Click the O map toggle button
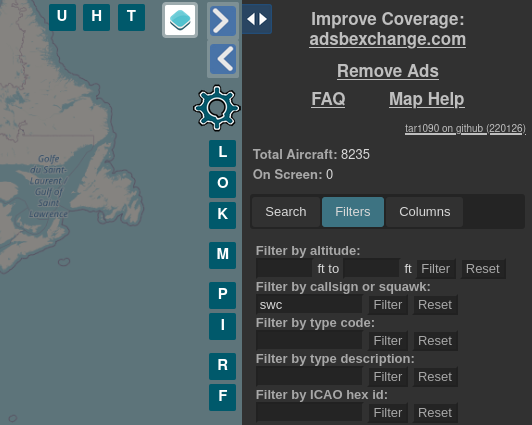The height and width of the screenshot is (425, 532). click(x=223, y=184)
